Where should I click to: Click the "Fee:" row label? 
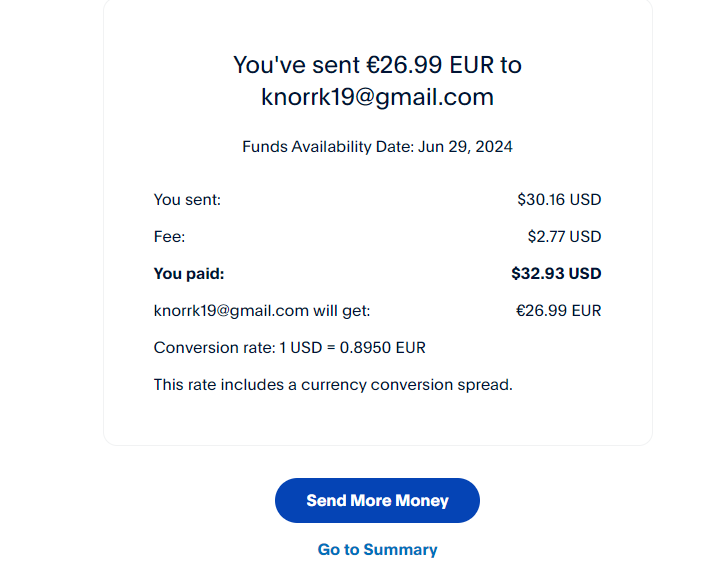click(169, 237)
